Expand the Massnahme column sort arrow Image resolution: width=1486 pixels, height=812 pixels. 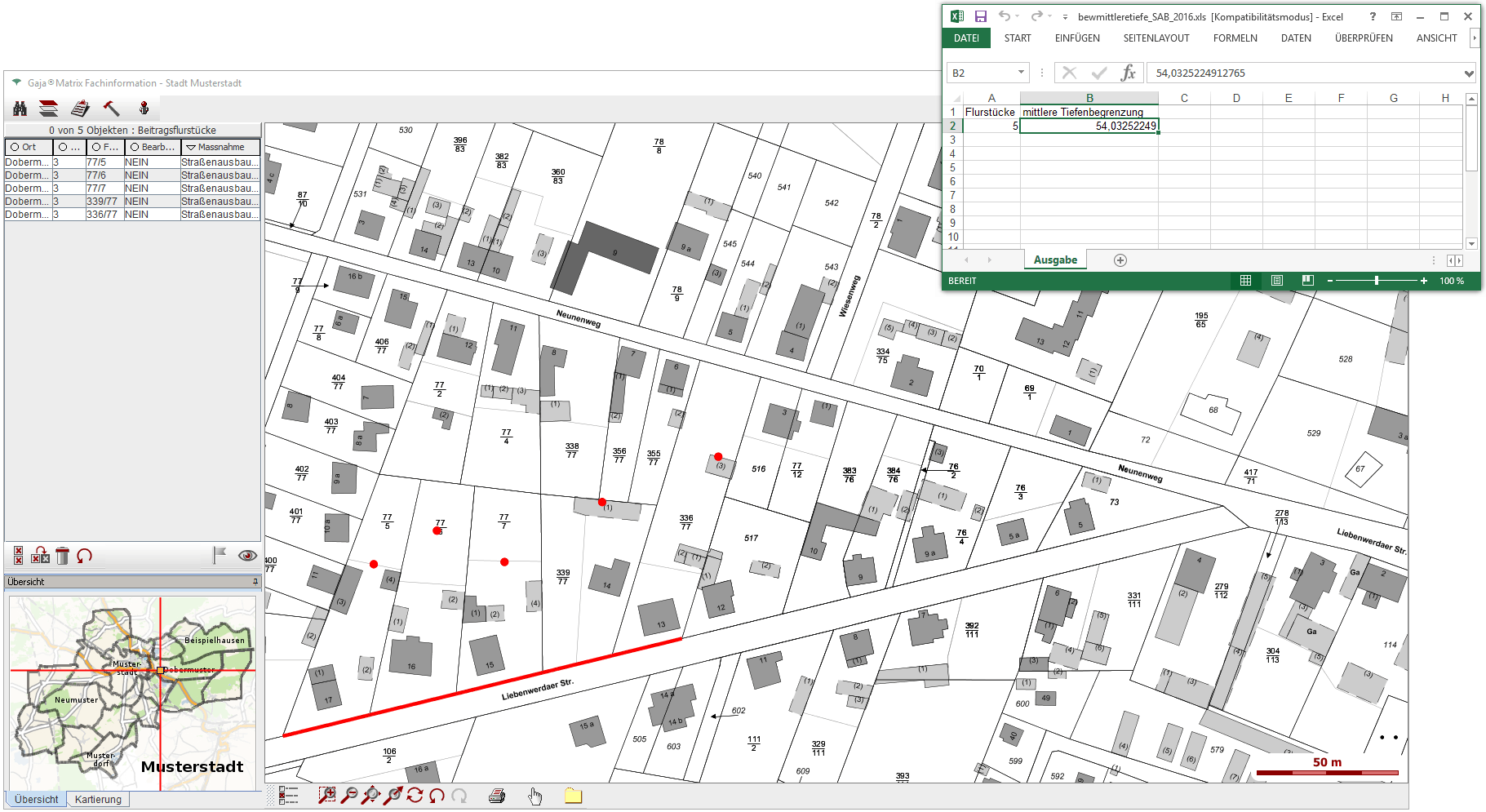click(x=191, y=148)
